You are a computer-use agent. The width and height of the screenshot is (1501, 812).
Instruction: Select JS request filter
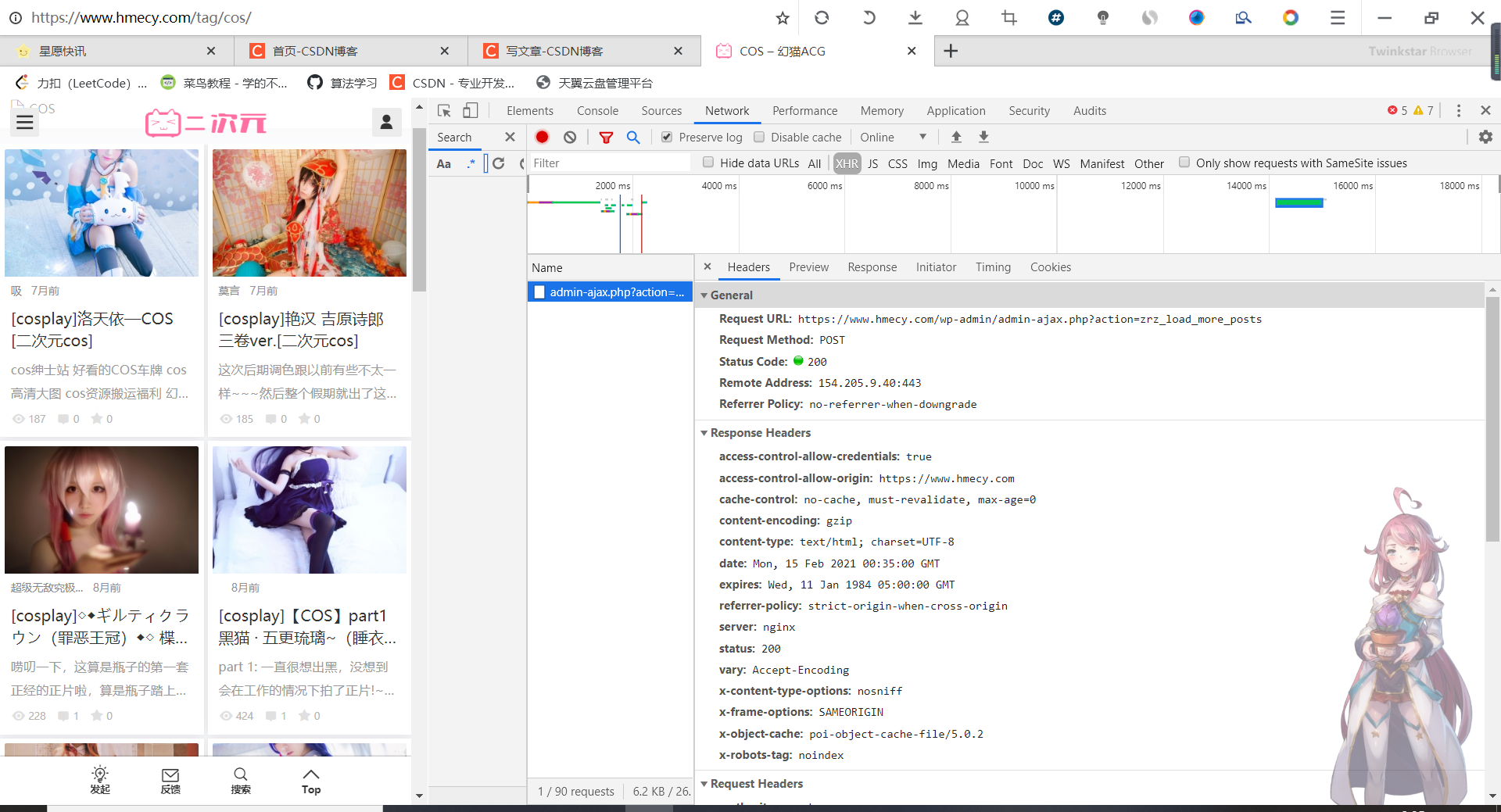872,163
